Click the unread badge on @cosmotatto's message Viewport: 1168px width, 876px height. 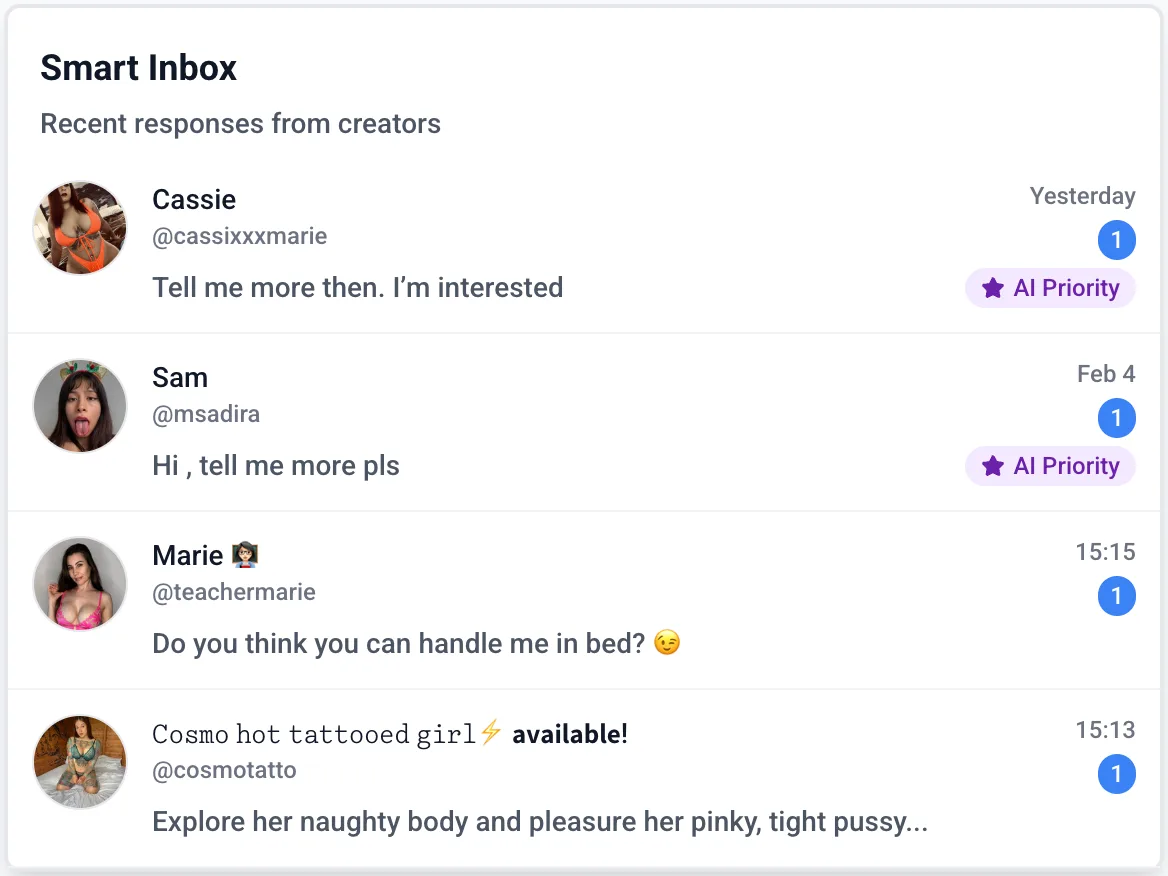1117,774
